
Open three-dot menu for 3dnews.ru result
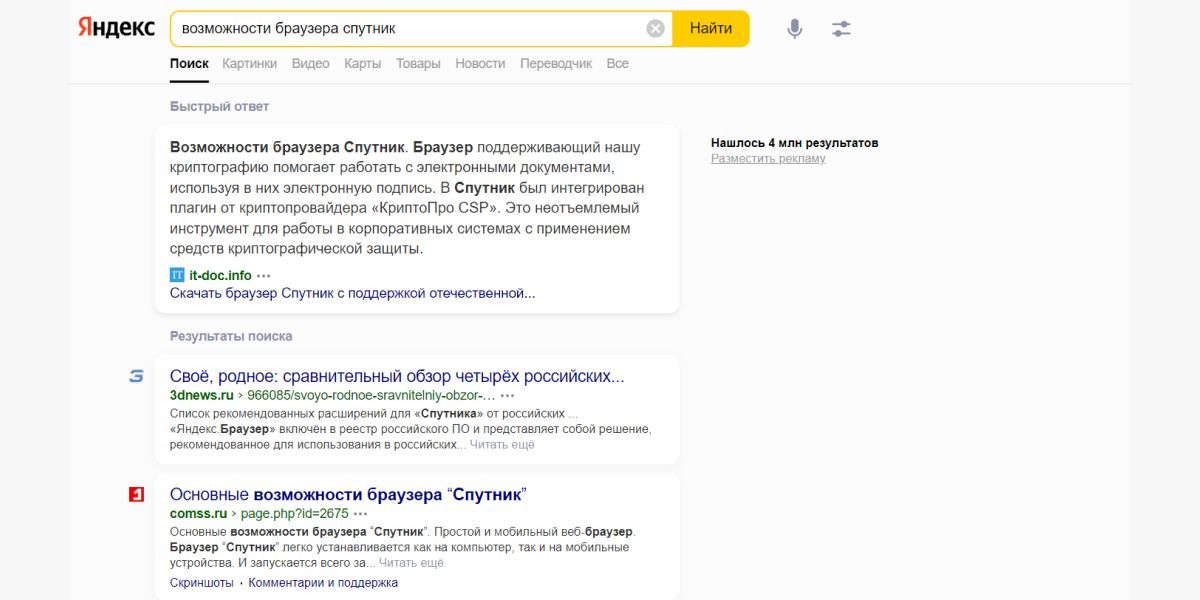(508, 395)
